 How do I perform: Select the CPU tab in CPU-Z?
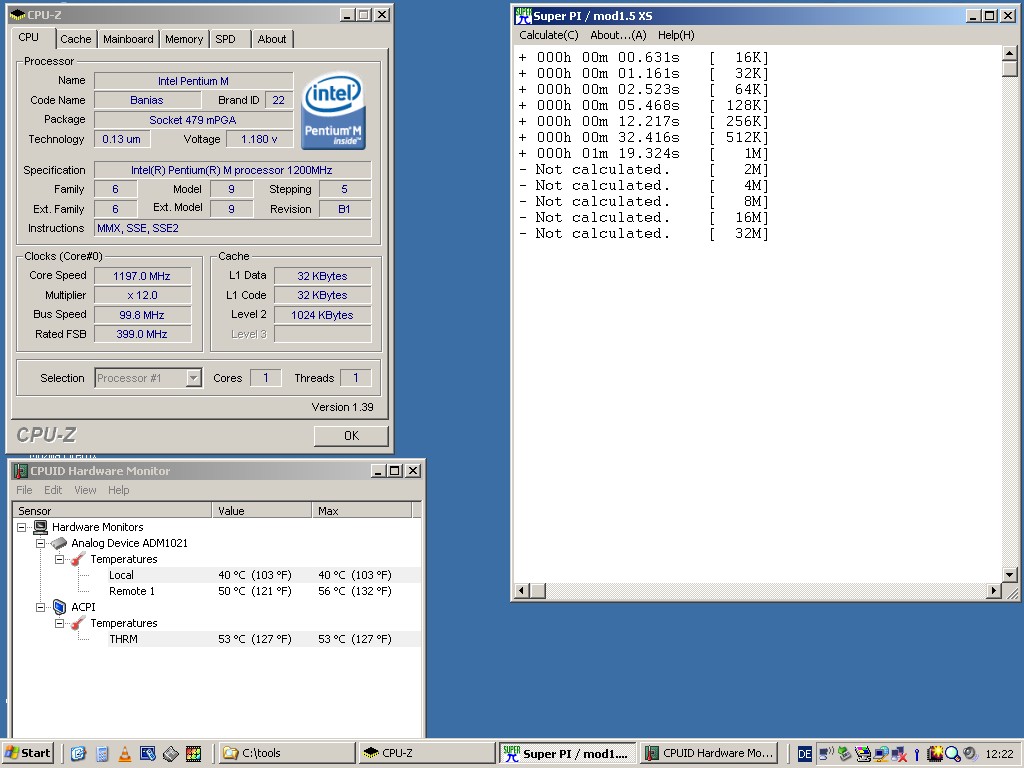[x=29, y=37]
